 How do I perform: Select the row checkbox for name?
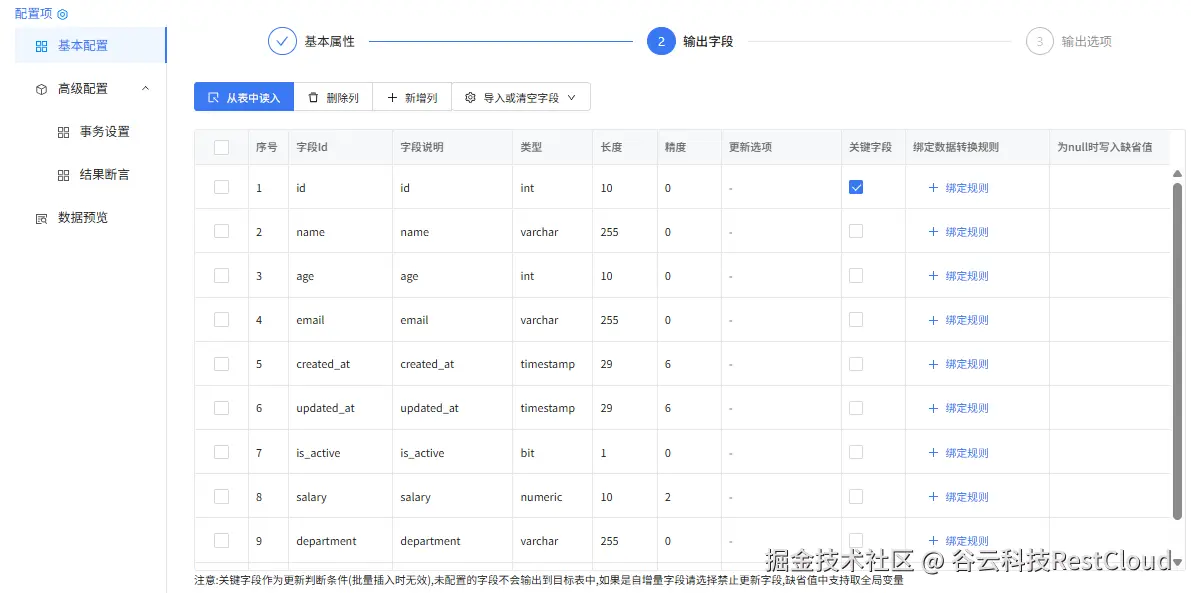[x=221, y=231]
